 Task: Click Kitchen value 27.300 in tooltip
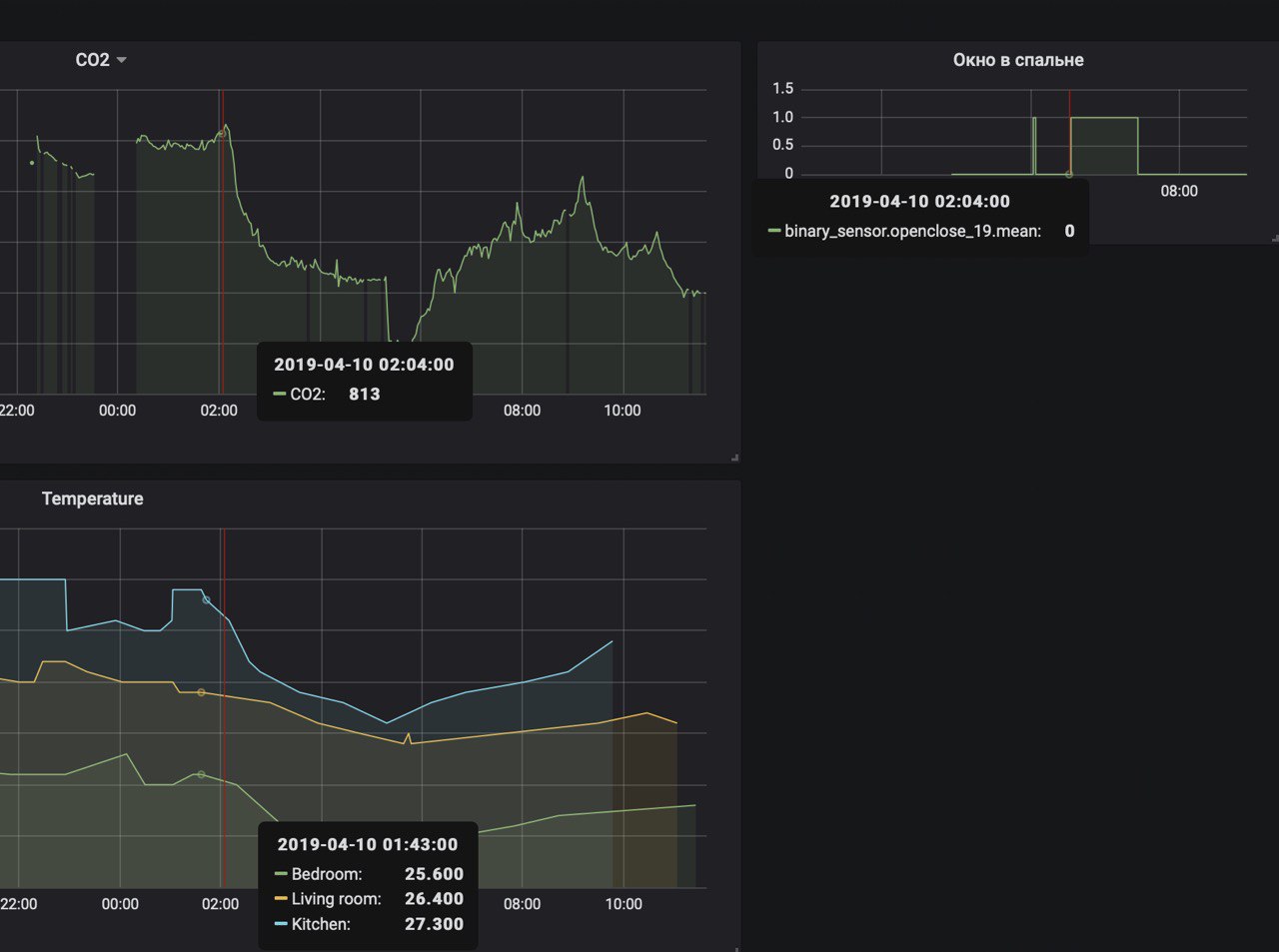[x=434, y=924]
